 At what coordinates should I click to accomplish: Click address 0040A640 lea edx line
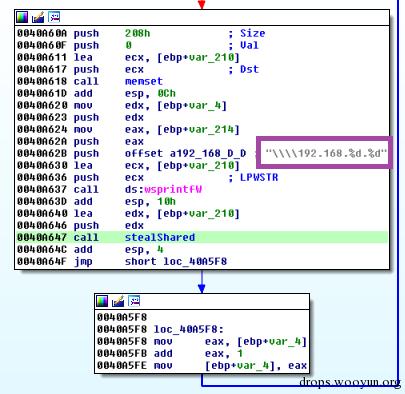(x=128, y=213)
